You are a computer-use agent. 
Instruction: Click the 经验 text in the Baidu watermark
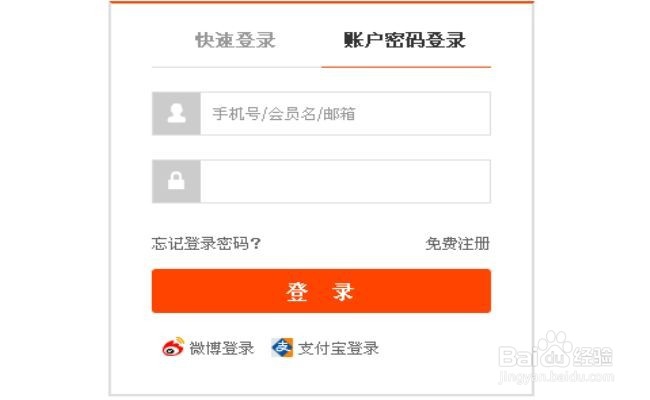pyautogui.click(x=593, y=356)
